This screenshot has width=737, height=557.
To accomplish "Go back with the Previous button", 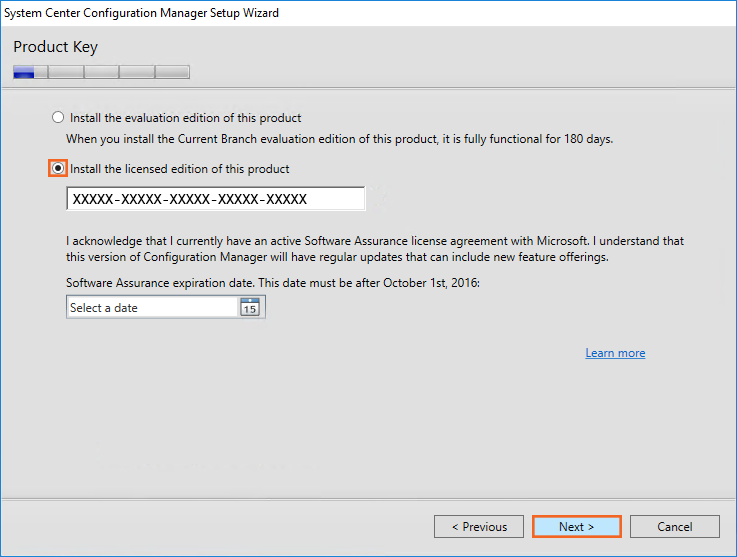I will 479,527.
